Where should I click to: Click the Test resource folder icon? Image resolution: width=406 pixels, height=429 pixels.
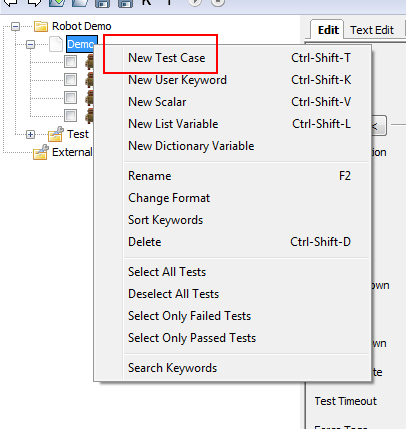pyautogui.click(x=56, y=134)
